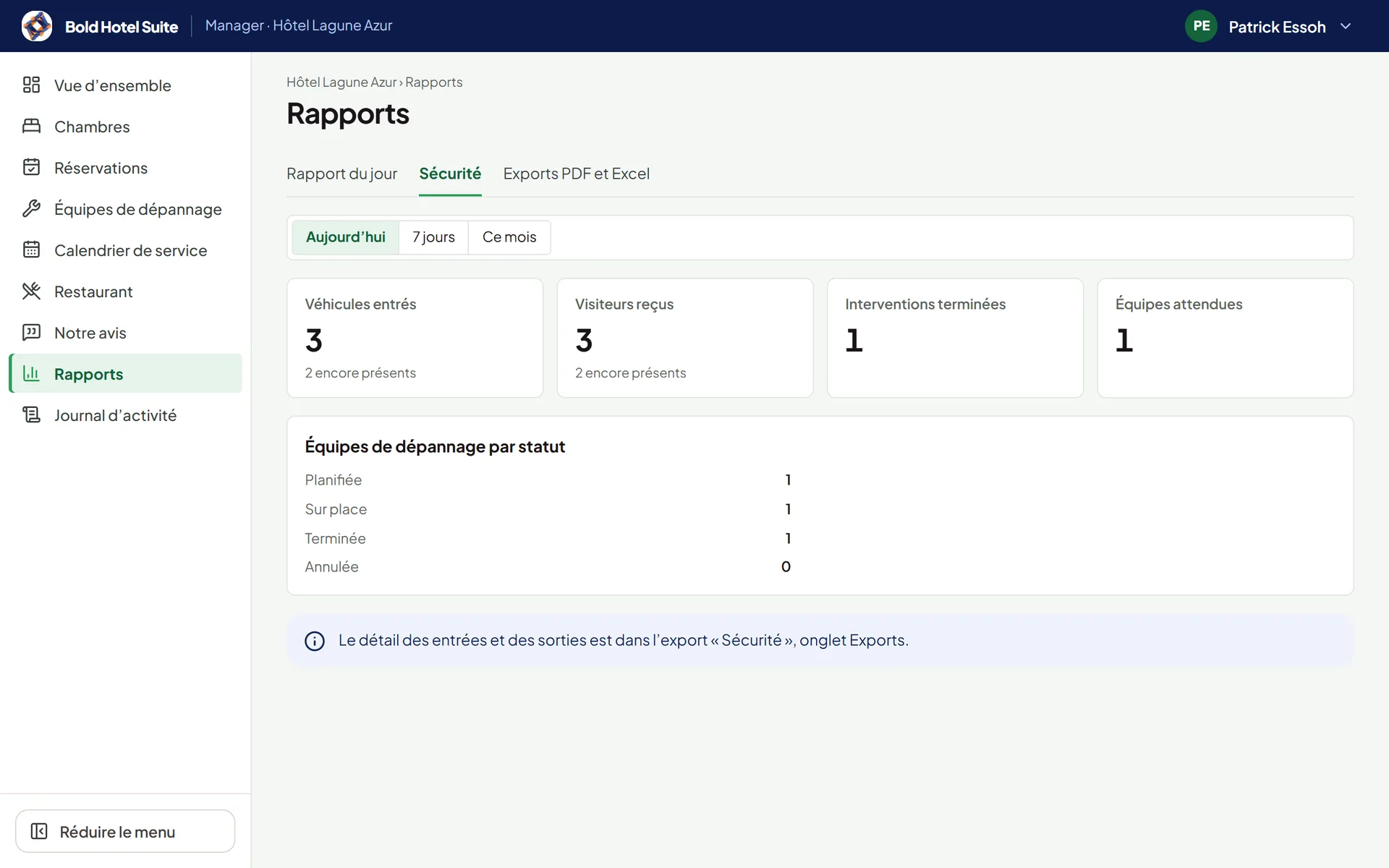Open Notre avis in the sidebar
This screenshot has height=868, width=1389.
(x=125, y=333)
